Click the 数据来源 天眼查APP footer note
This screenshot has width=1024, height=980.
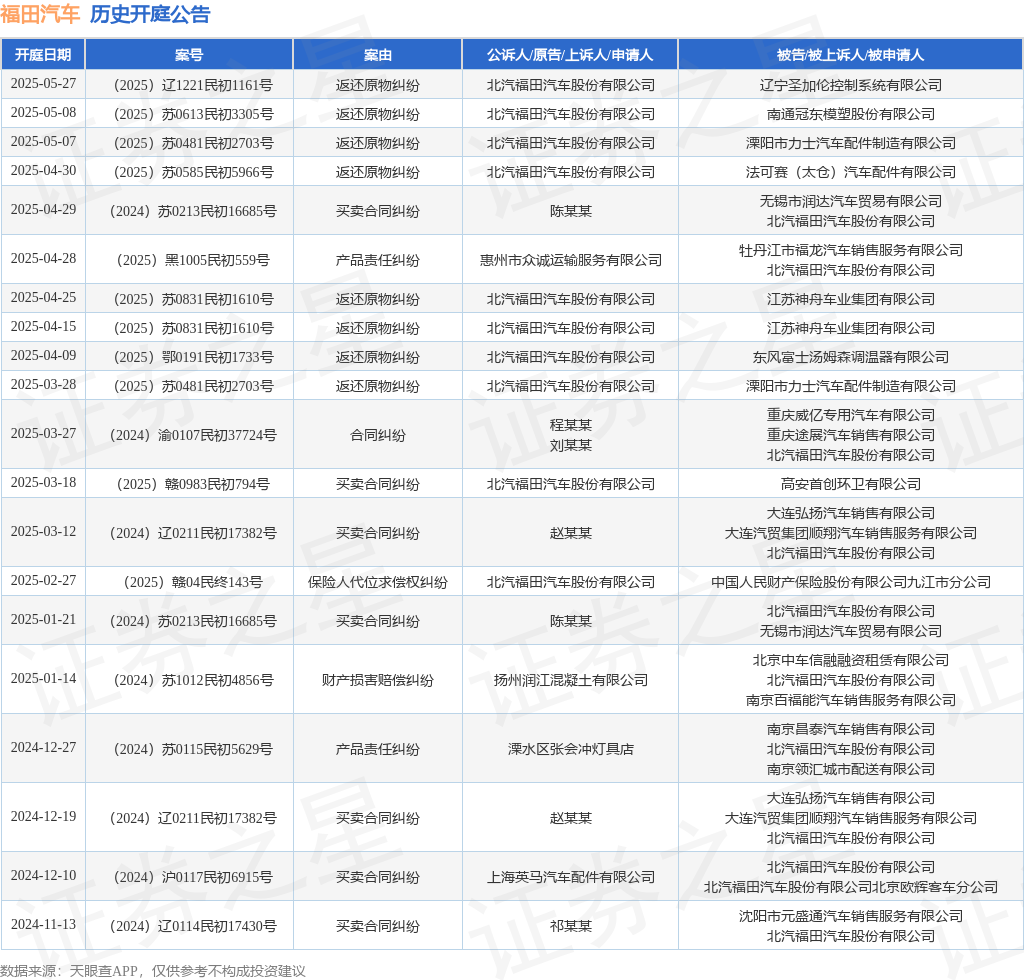coord(153,971)
